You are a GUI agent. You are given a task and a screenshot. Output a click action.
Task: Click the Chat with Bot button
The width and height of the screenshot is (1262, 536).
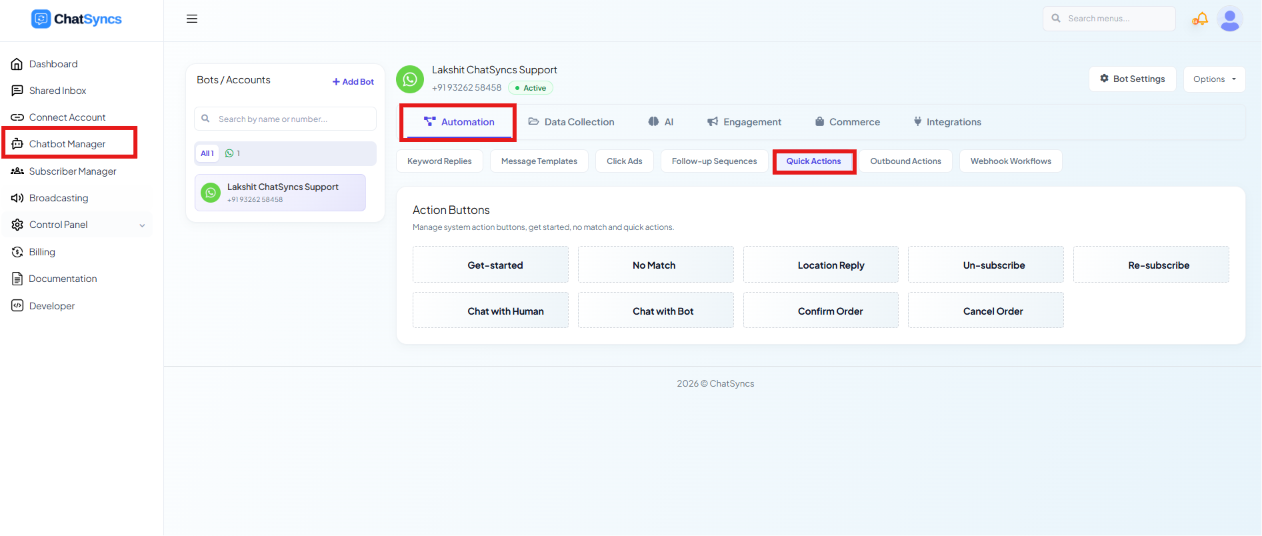click(656, 311)
